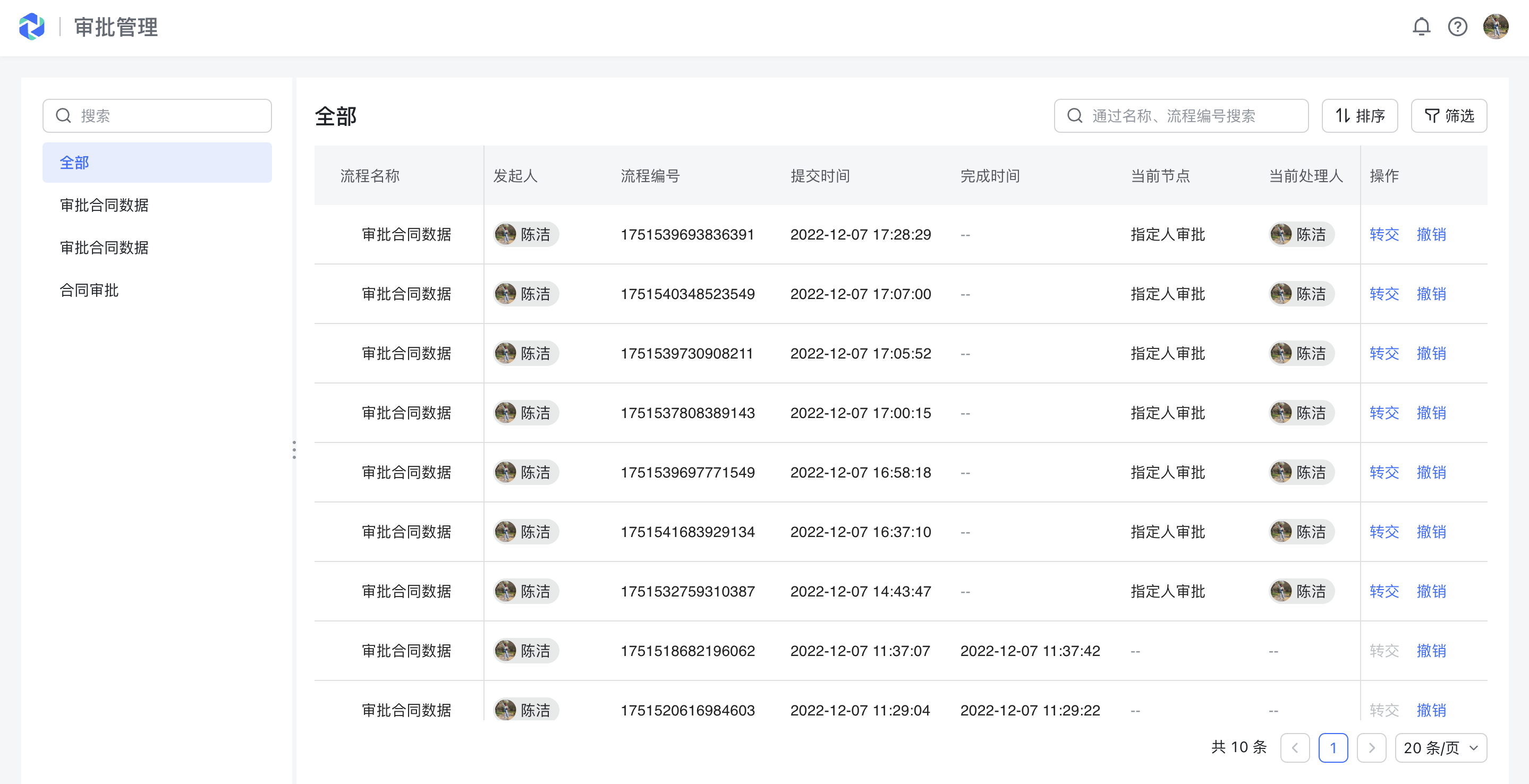Click the 审批管理 header title
The width and height of the screenshot is (1529, 784).
coord(116,27)
